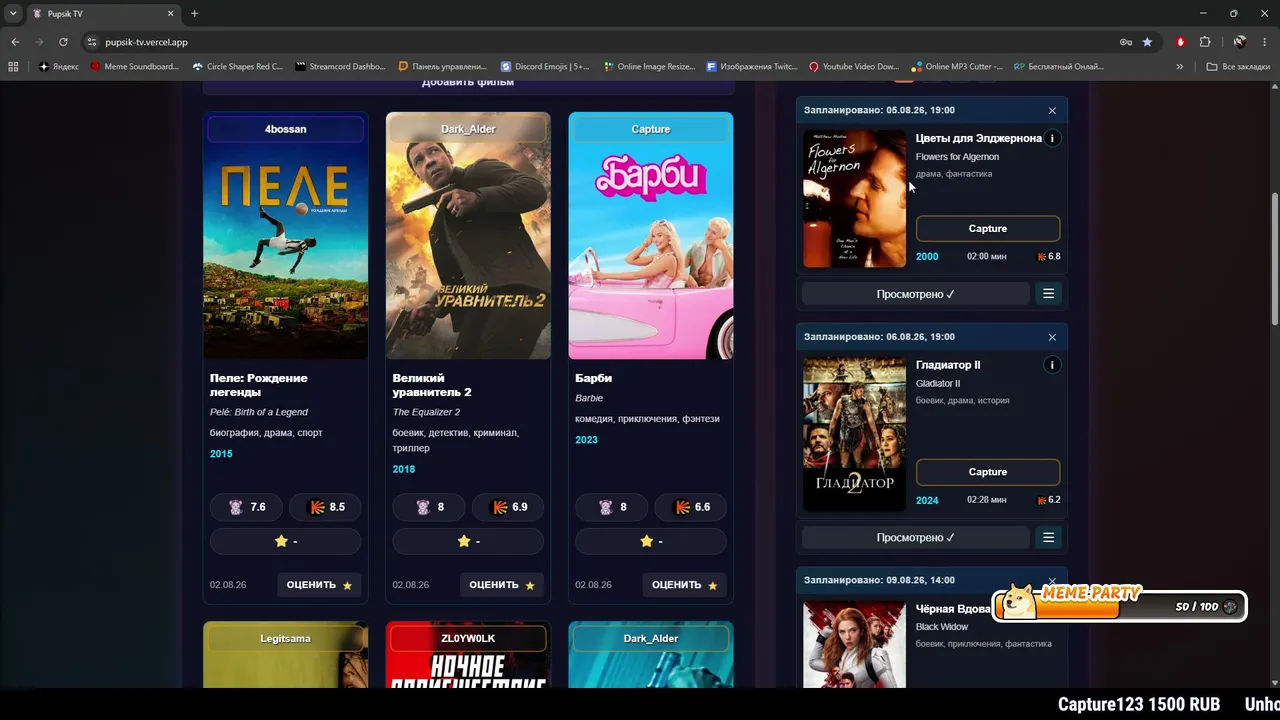The image size is (1280, 720).
Task: Open the Discord Emojis bookmark
Action: click(546, 67)
